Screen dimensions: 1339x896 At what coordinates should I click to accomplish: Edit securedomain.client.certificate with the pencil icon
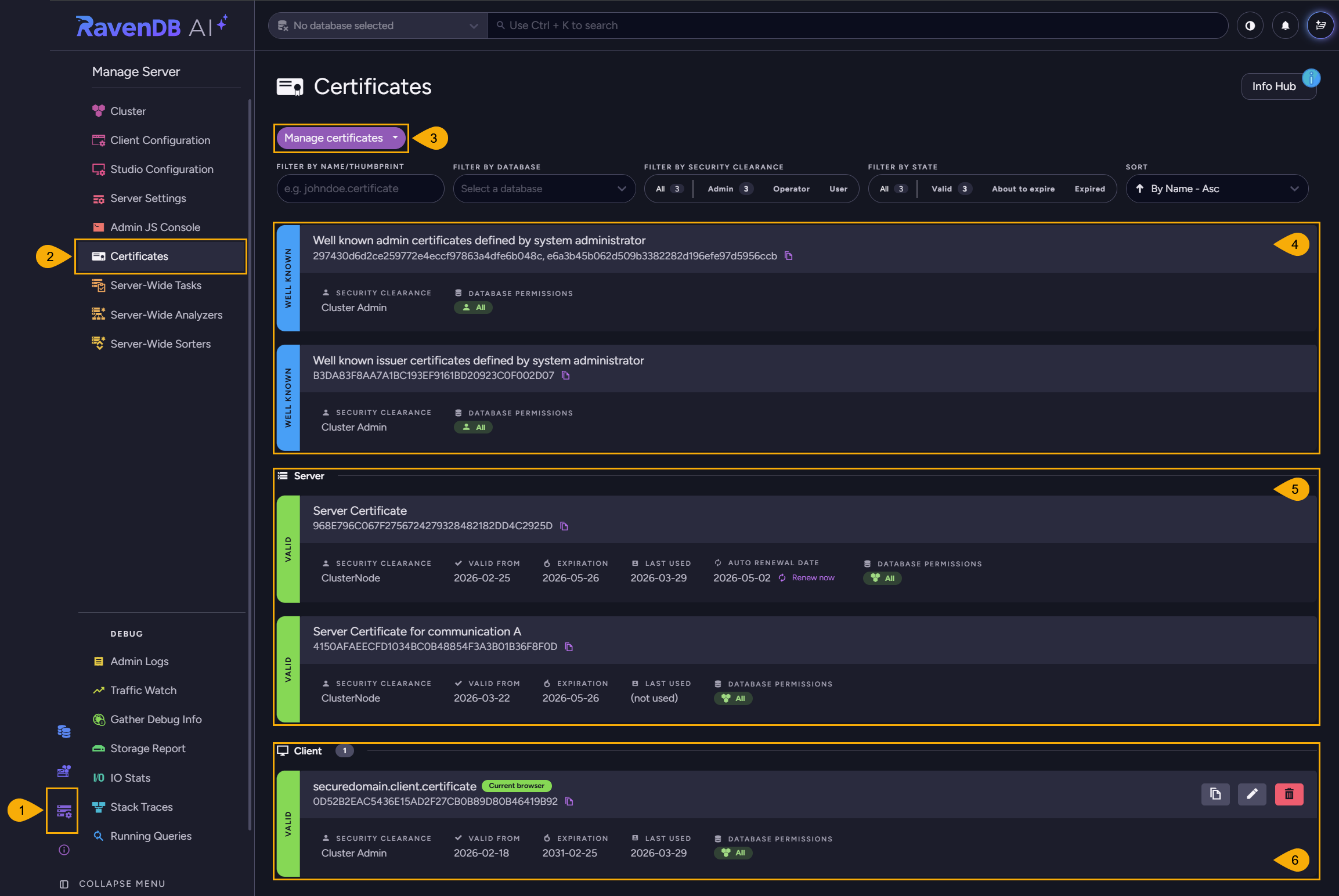tap(1252, 794)
